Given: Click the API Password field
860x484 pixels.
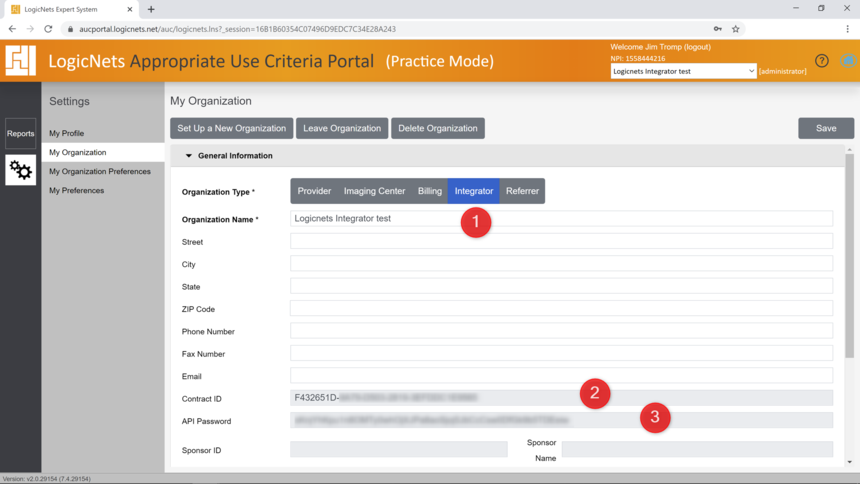Looking at the screenshot, I should pos(562,420).
